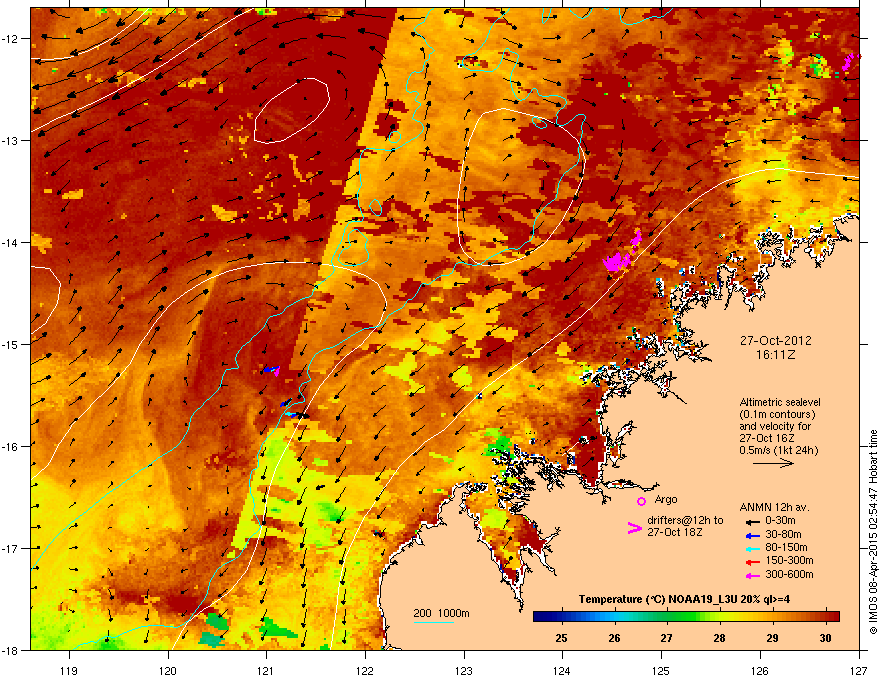Click the longitude axis label 127

point(859,670)
